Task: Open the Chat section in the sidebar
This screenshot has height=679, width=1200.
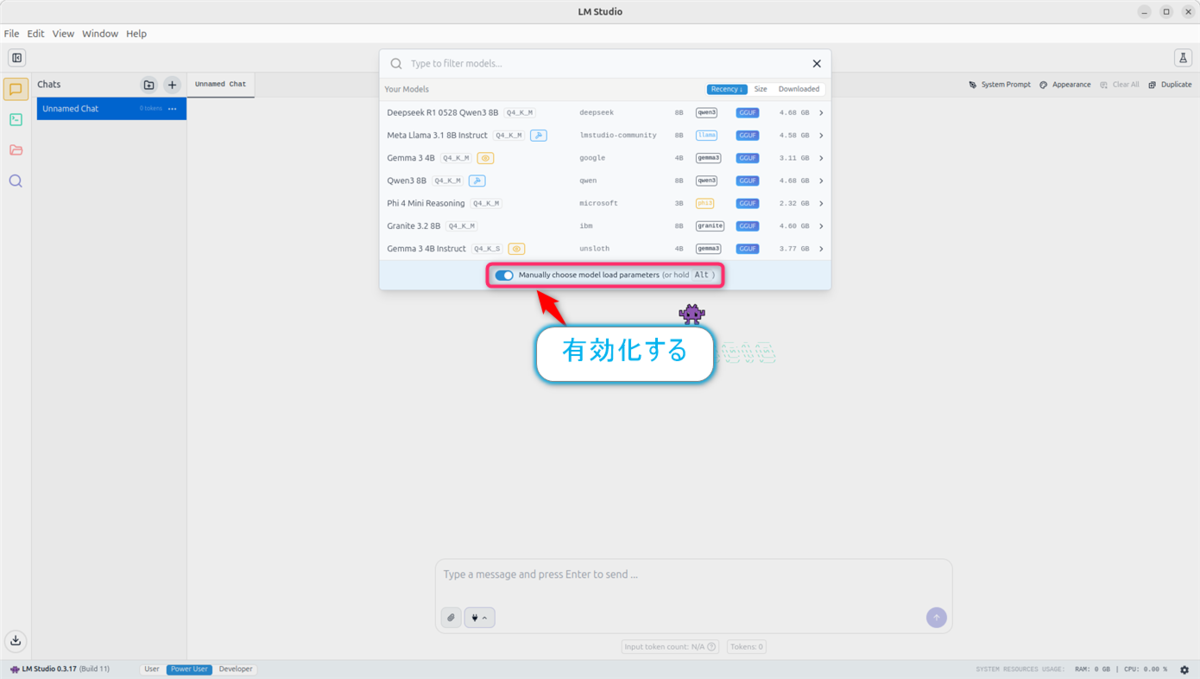Action: coord(16,89)
